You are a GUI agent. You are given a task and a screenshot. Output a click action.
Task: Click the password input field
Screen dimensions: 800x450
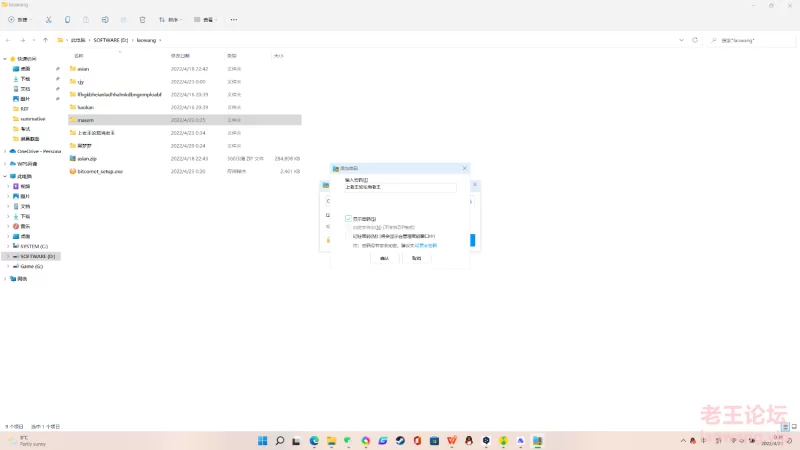pyautogui.click(x=400, y=187)
